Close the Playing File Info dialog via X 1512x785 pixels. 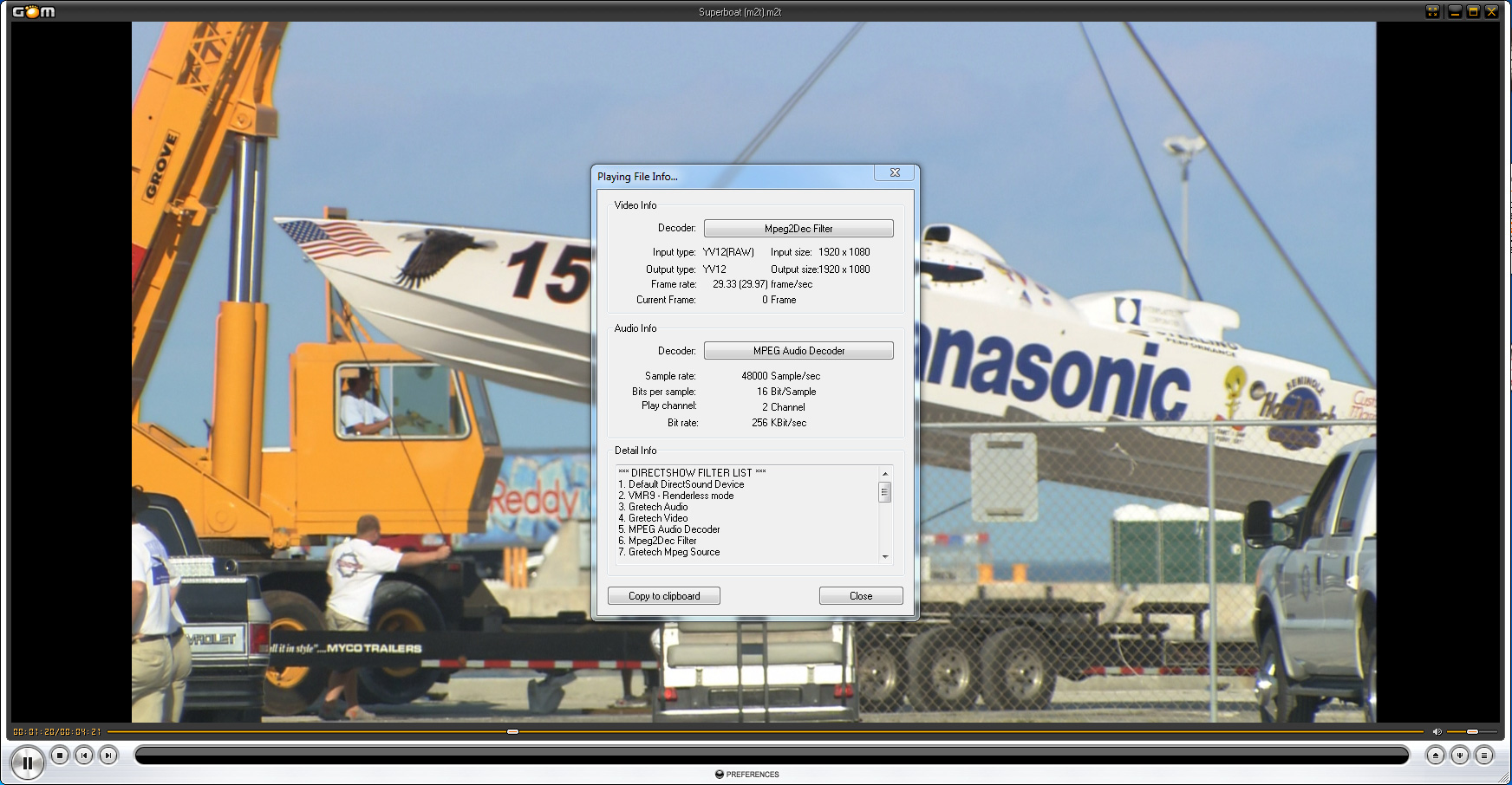895,173
